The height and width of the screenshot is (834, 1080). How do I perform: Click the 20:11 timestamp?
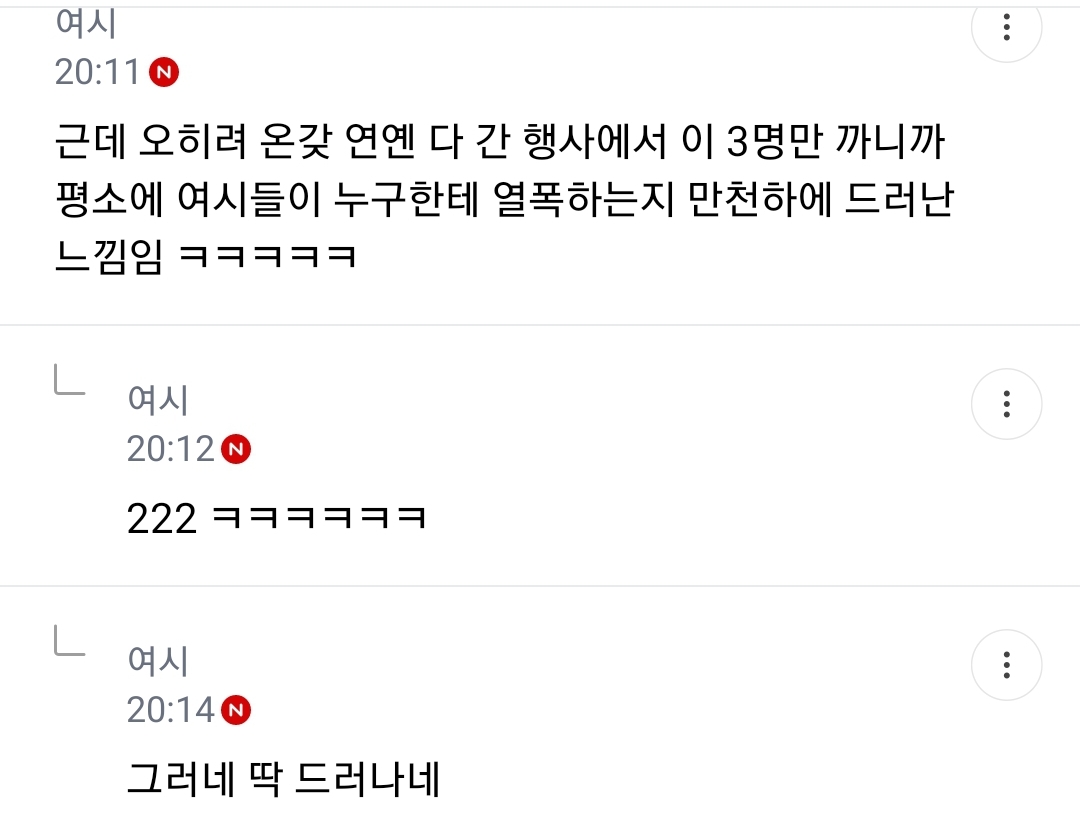pyautogui.click(x=98, y=72)
